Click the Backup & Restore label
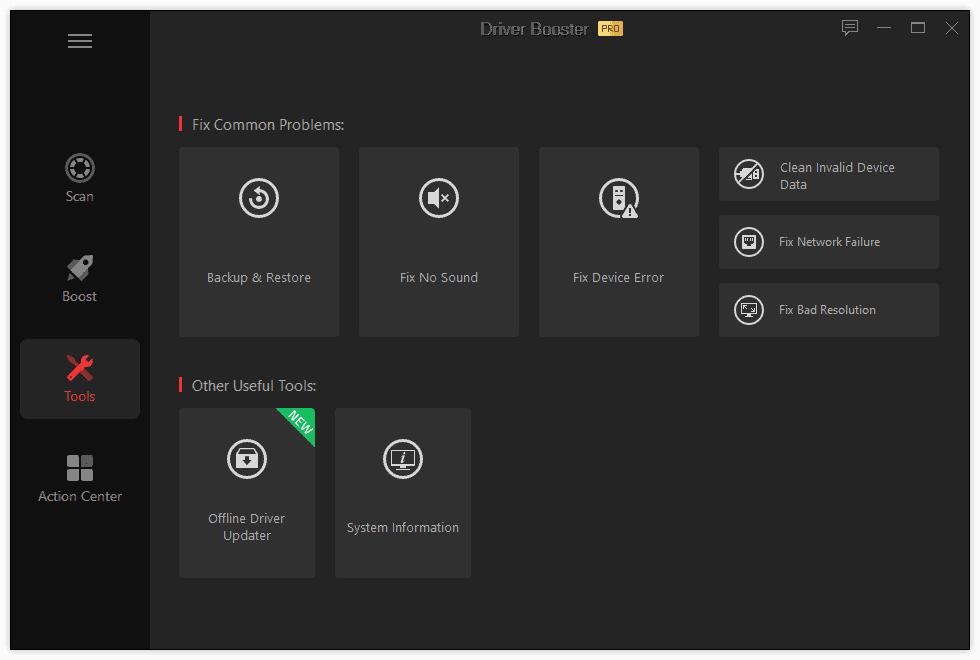980x660 pixels. pos(259,278)
